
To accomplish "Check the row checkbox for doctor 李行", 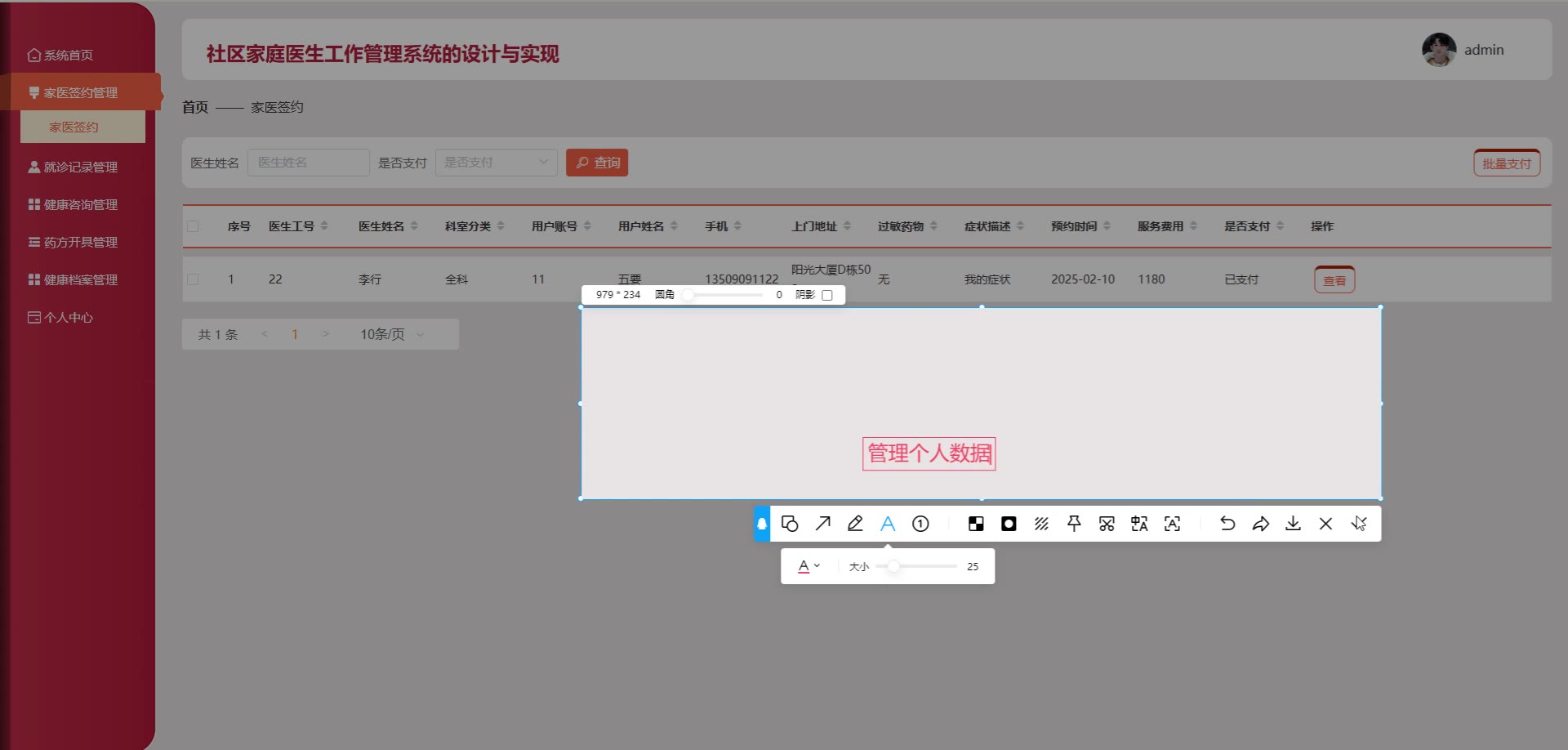I will coord(193,279).
